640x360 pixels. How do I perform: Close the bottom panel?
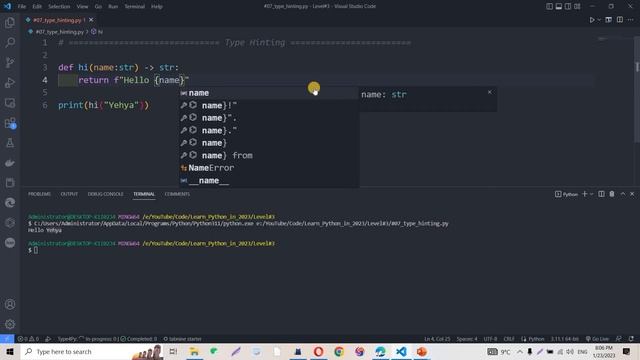pos(632,194)
